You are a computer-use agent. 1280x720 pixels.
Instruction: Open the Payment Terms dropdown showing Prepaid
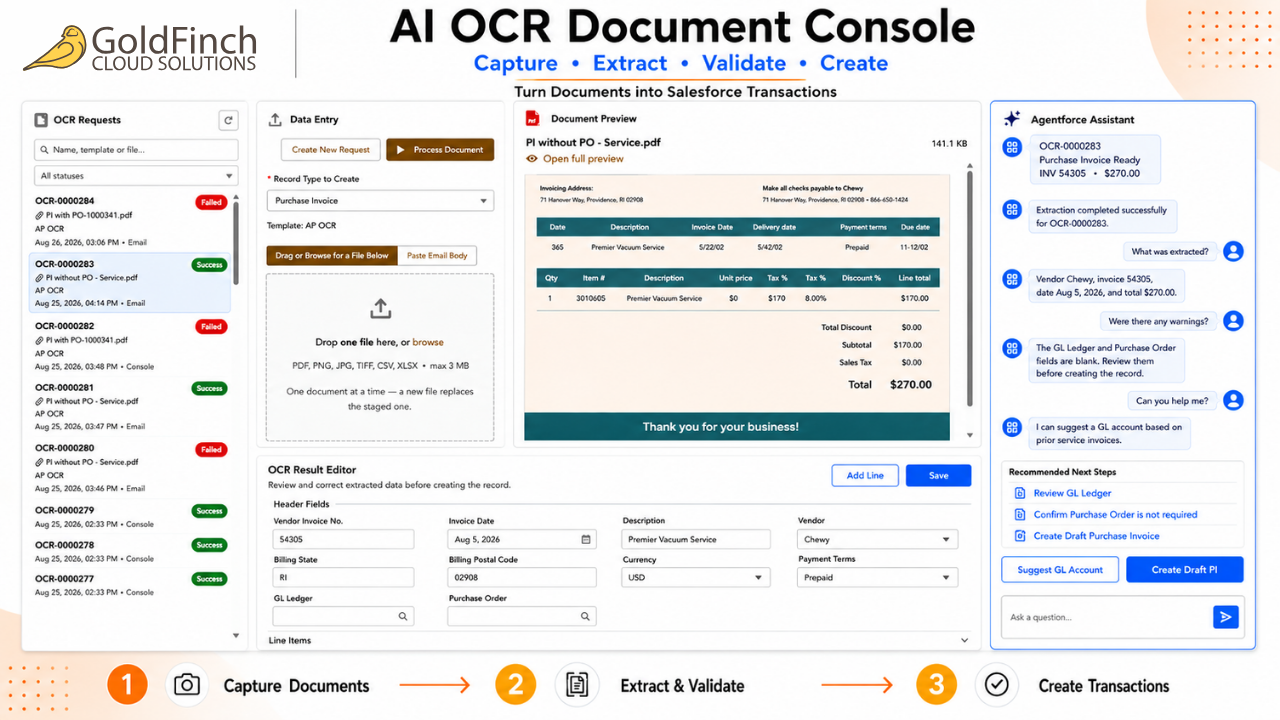click(x=877, y=577)
